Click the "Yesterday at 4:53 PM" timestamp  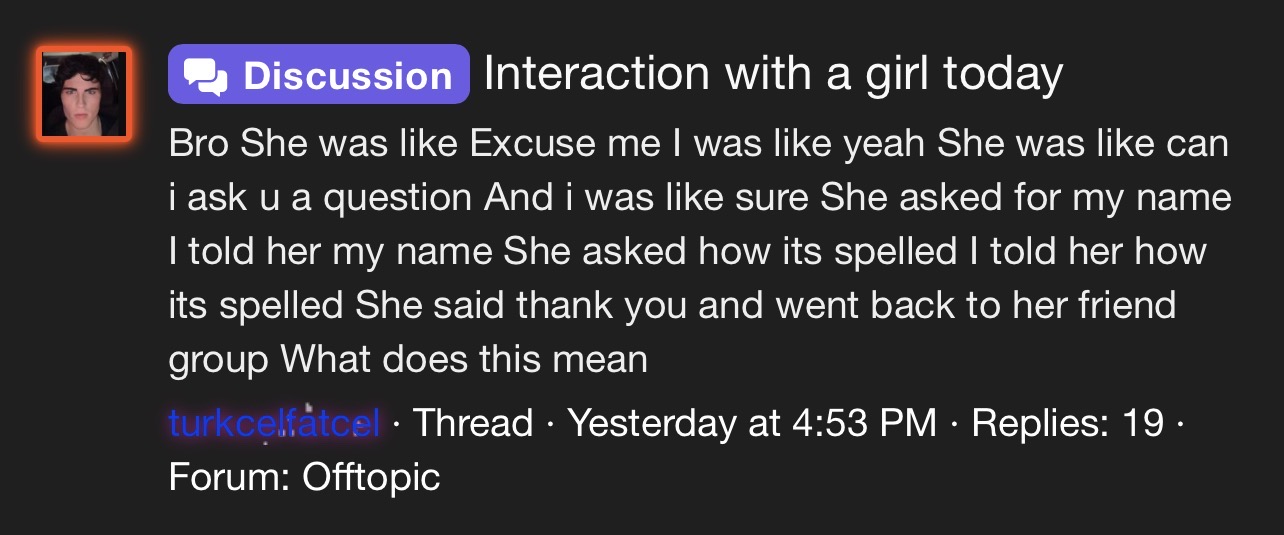click(752, 423)
